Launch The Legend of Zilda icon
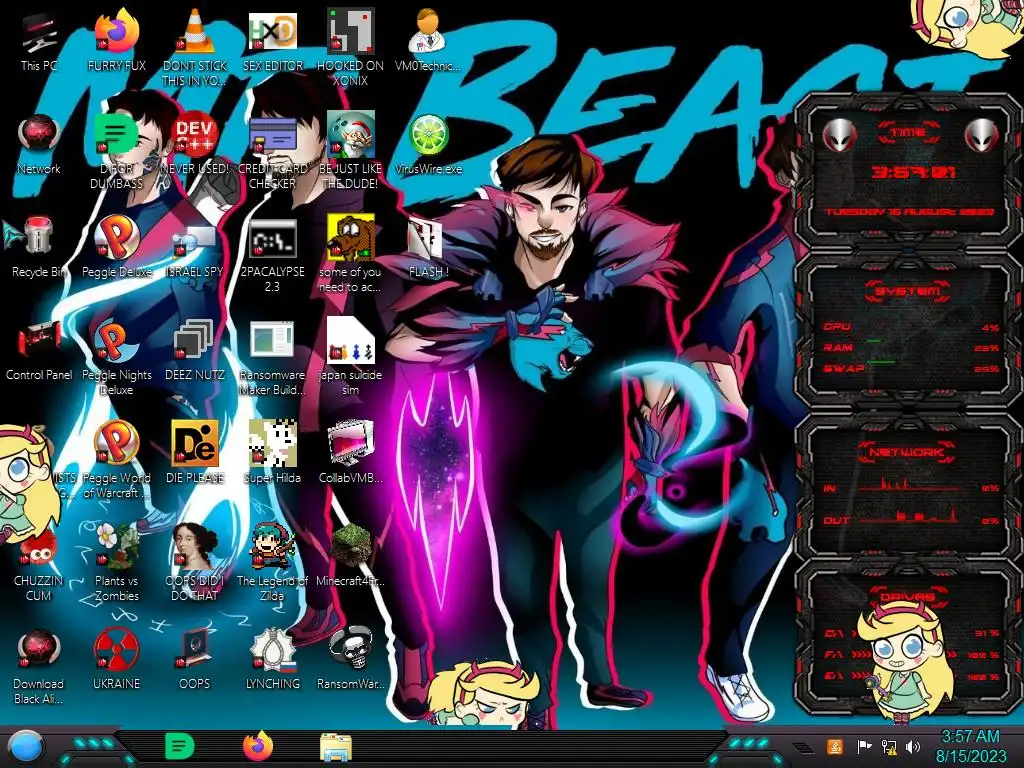Image resolution: width=1024 pixels, height=768 pixels. [272, 563]
